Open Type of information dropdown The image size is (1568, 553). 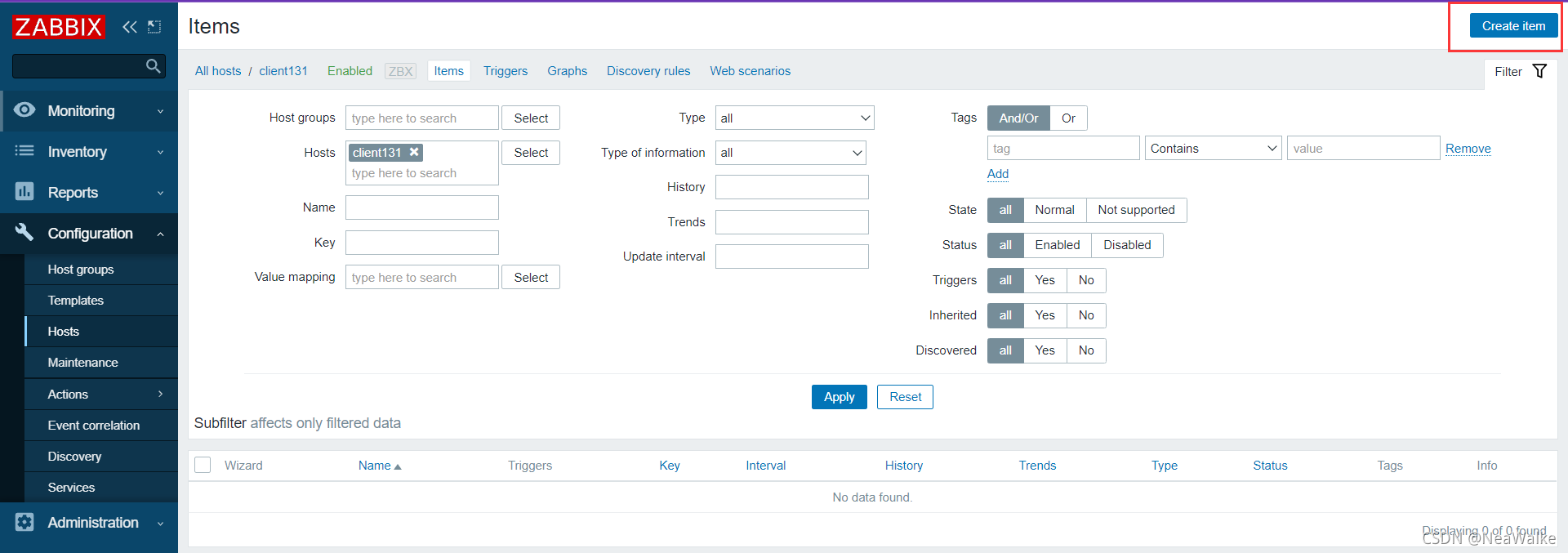[x=791, y=153]
